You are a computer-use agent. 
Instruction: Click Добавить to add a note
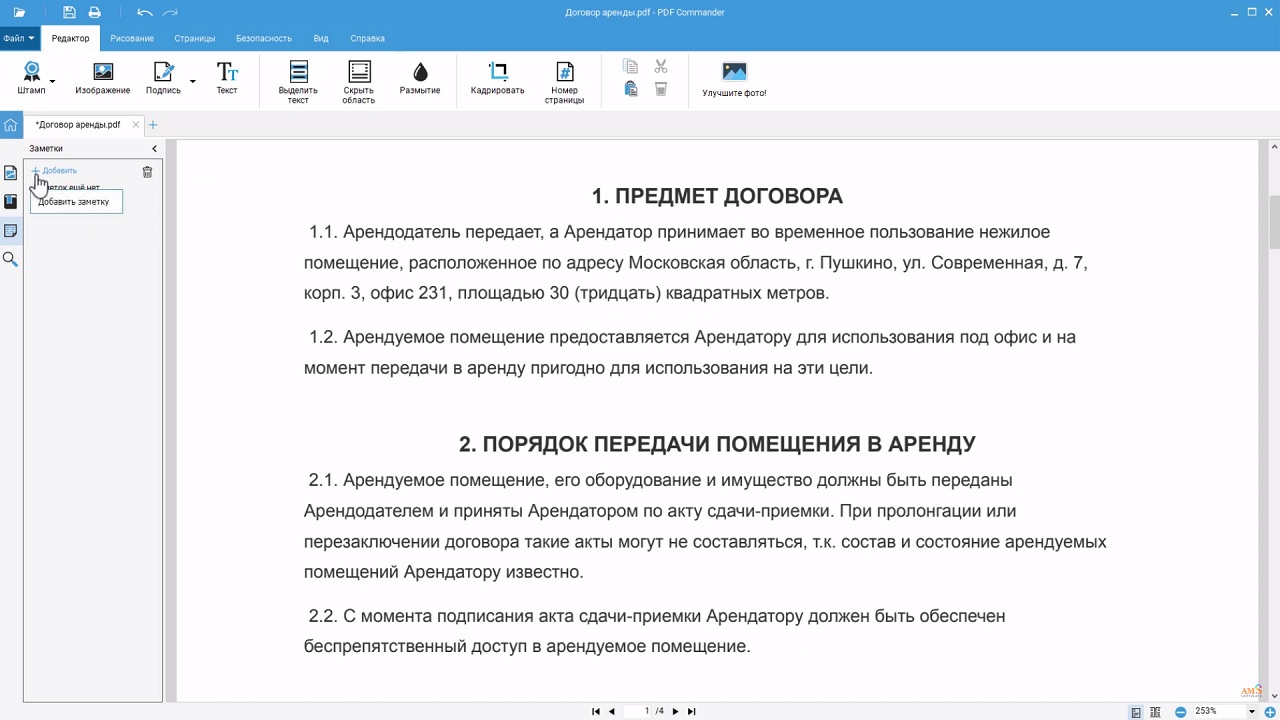pos(55,171)
